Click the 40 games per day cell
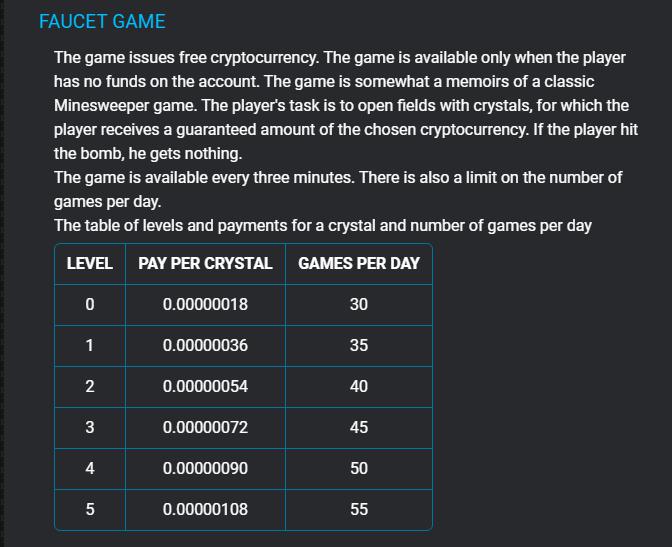This screenshot has height=547, width=672. [359, 387]
